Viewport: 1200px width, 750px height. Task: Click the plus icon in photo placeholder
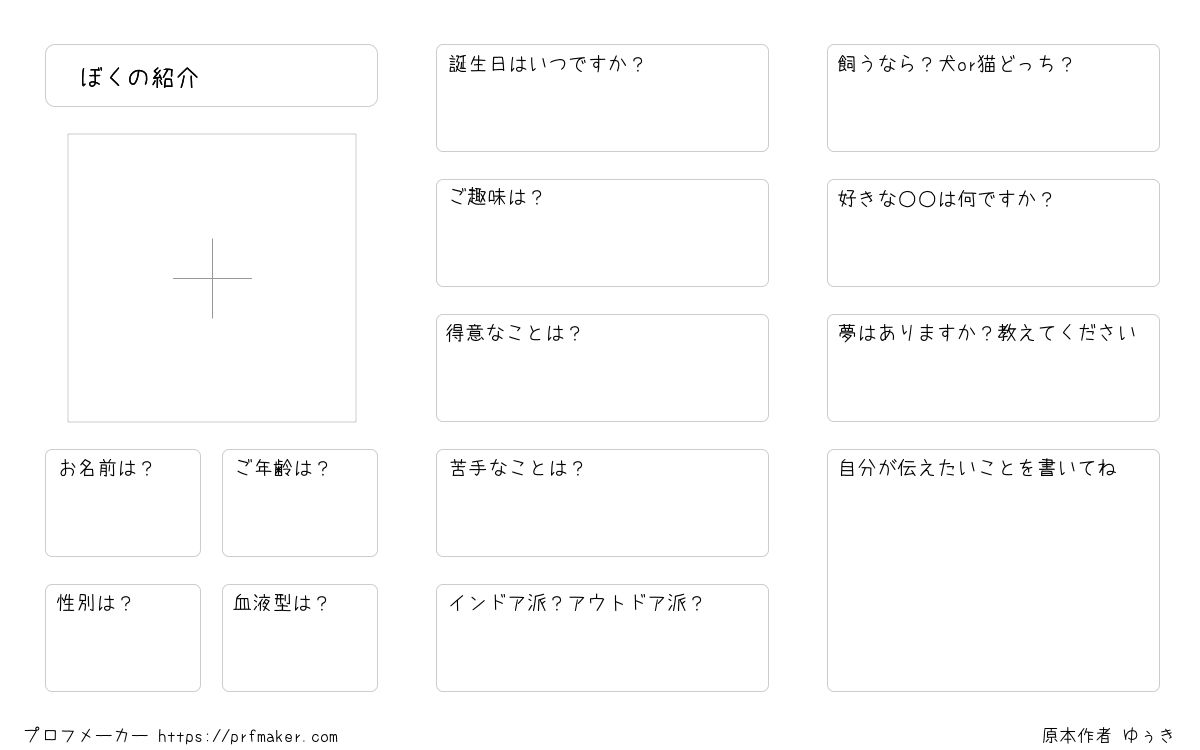tap(212, 278)
